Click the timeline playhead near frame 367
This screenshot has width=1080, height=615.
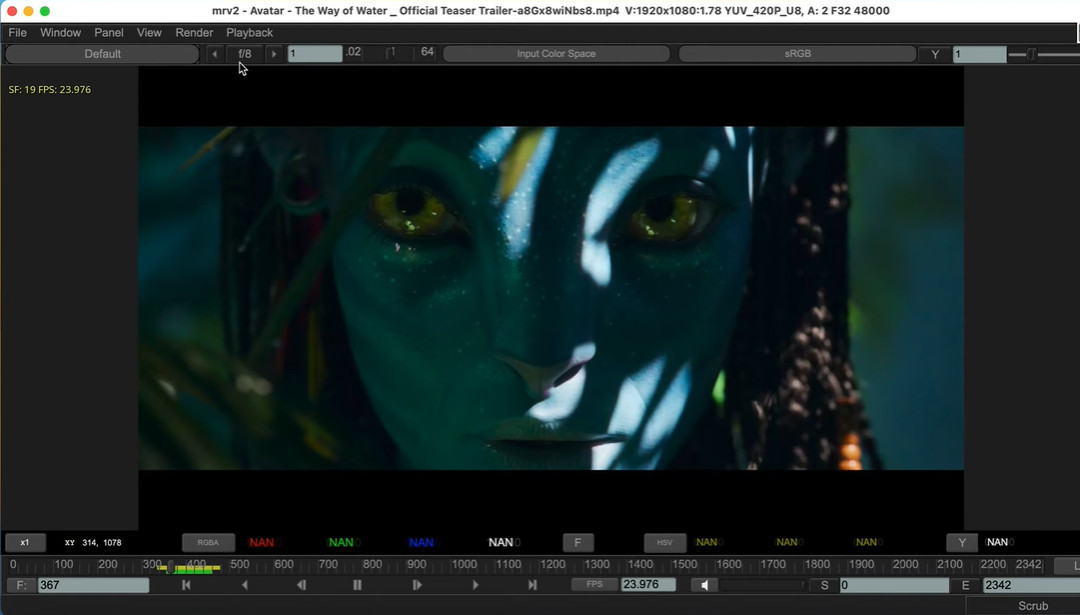171,567
